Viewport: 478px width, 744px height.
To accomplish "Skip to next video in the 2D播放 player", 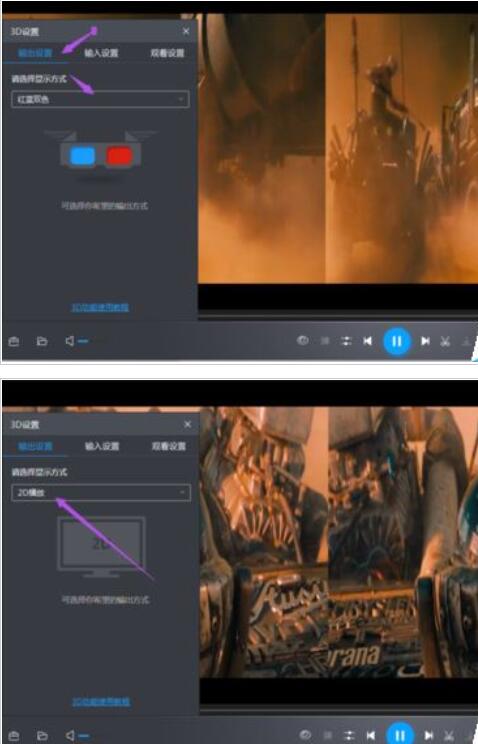I will 429,735.
